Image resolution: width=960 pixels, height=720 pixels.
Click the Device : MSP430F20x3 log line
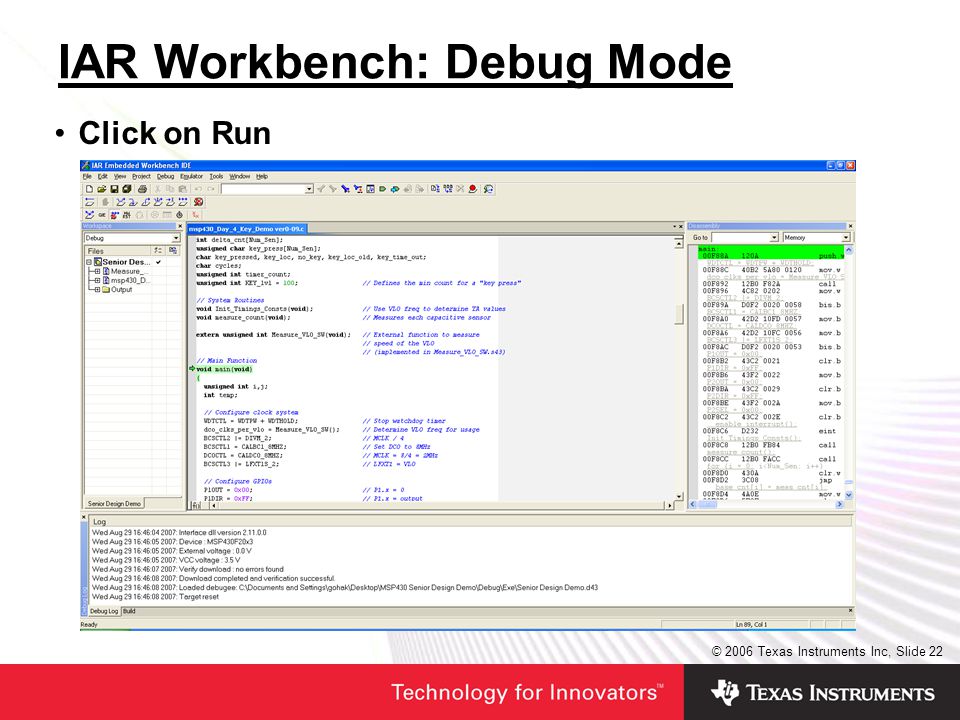click(173, 542)
